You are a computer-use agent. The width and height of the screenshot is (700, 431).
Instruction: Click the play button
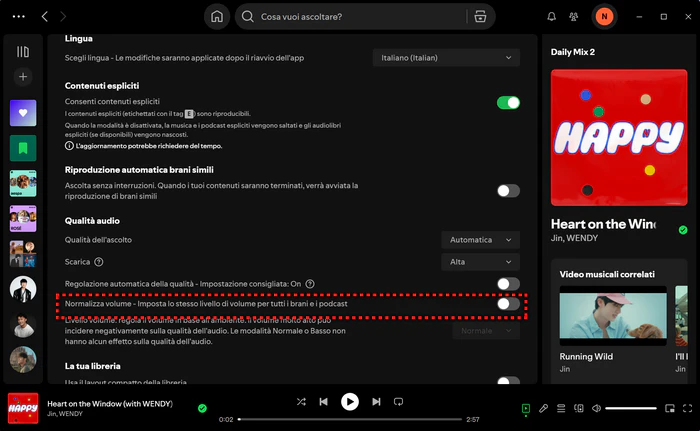pos(350,402)
